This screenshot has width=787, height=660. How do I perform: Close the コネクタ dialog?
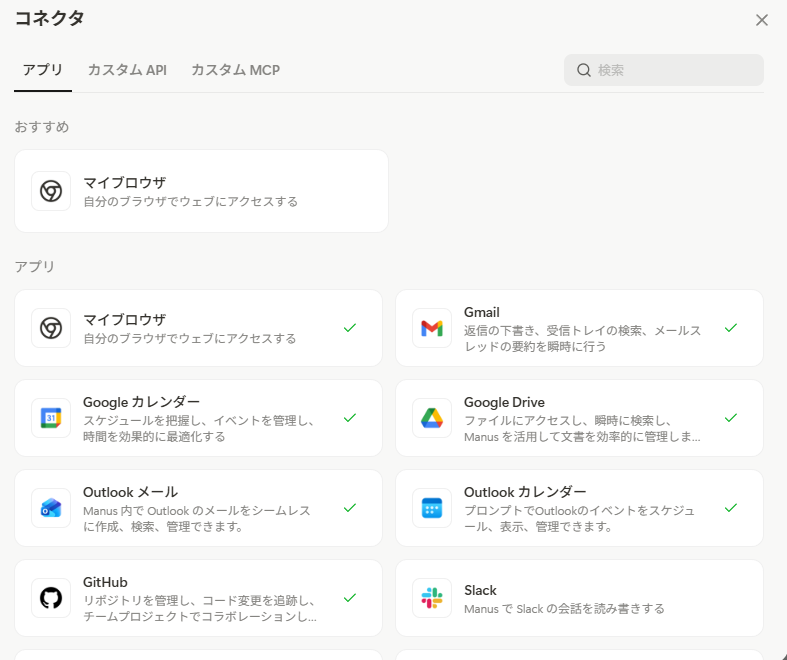762,20
